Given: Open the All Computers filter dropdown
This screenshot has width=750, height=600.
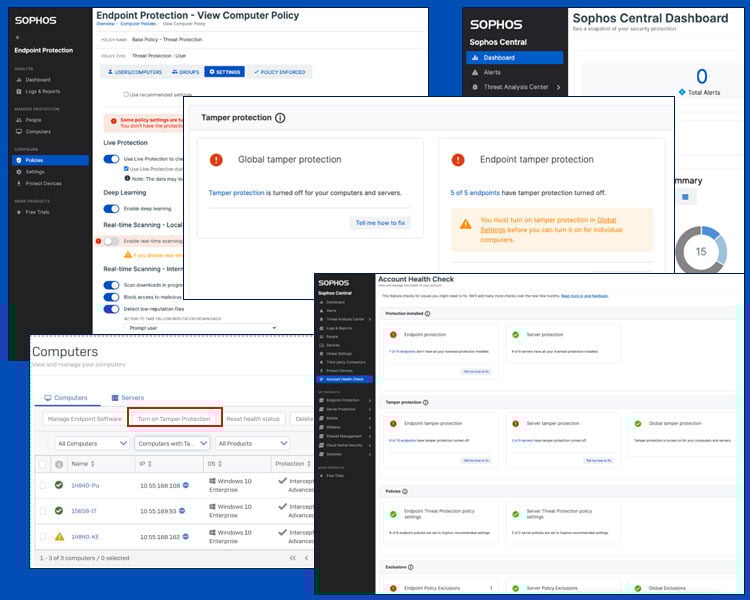Looking at the screenshot, I should (91, 443).
